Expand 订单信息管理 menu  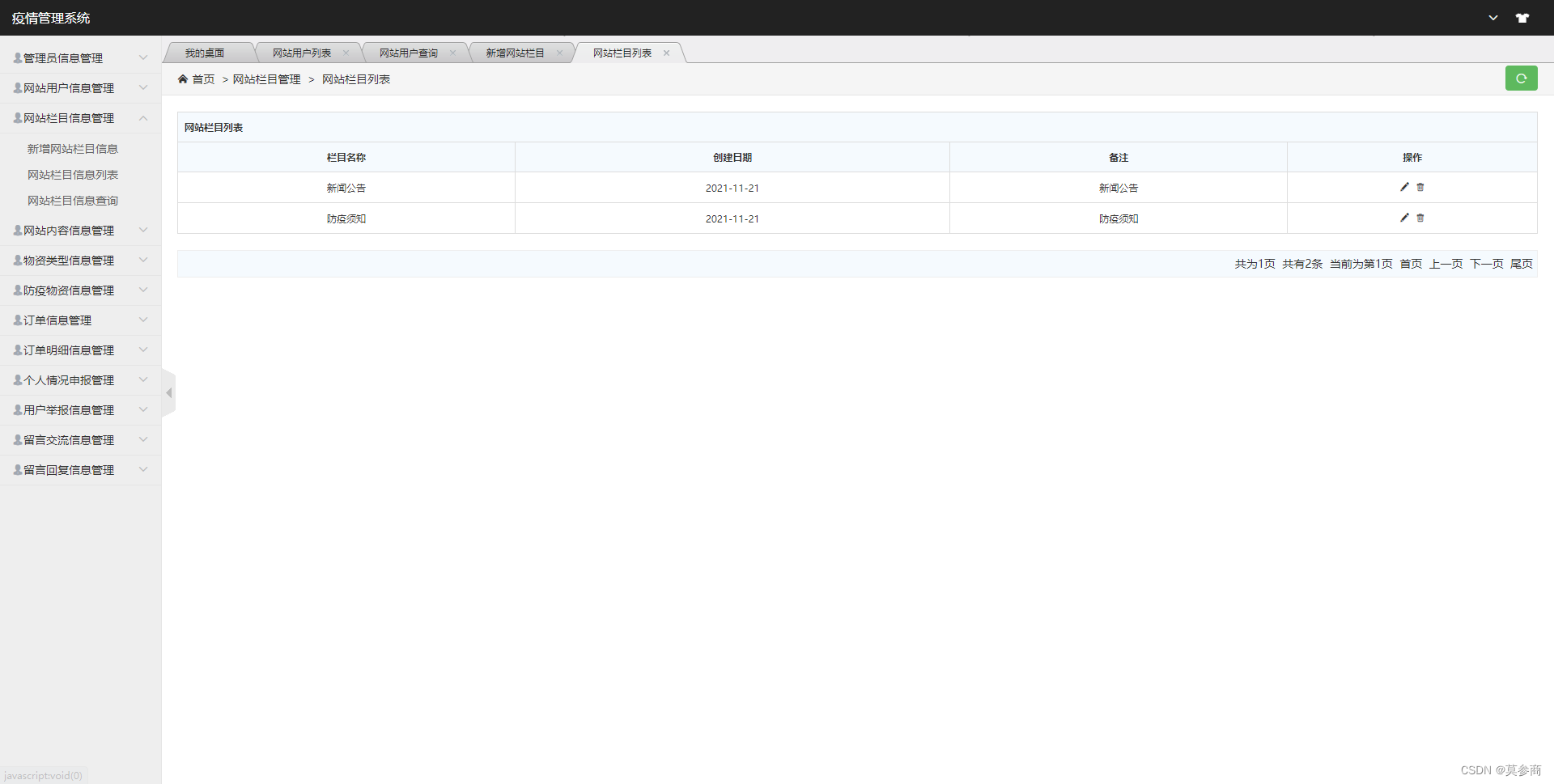click(80, 320)
